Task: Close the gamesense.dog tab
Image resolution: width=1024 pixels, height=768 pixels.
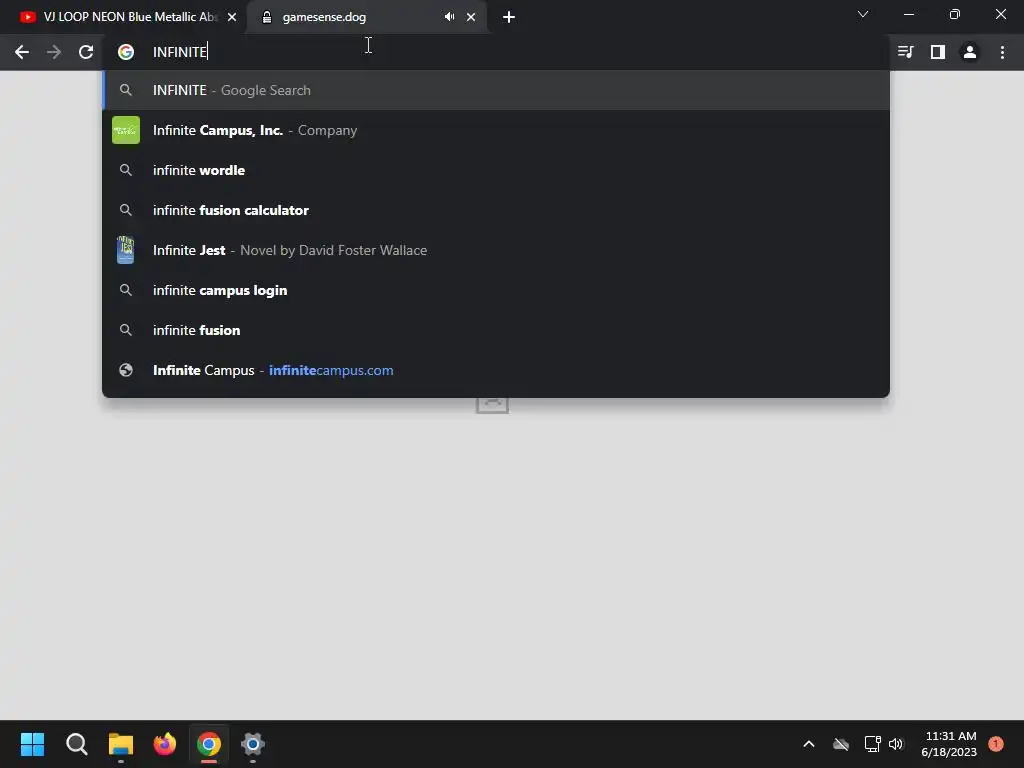Action: 471,17
